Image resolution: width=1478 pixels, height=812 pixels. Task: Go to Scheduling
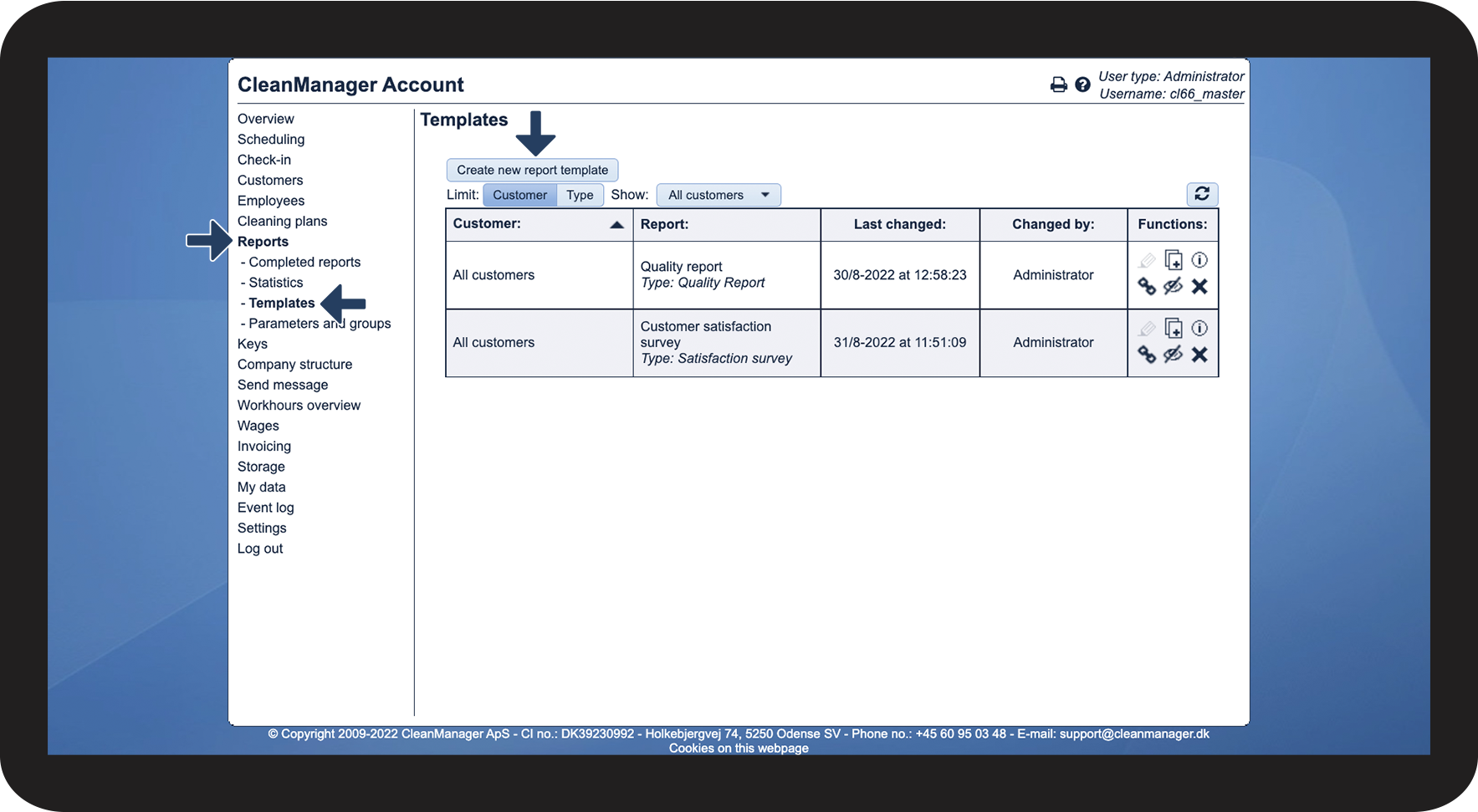click(271, 140)
